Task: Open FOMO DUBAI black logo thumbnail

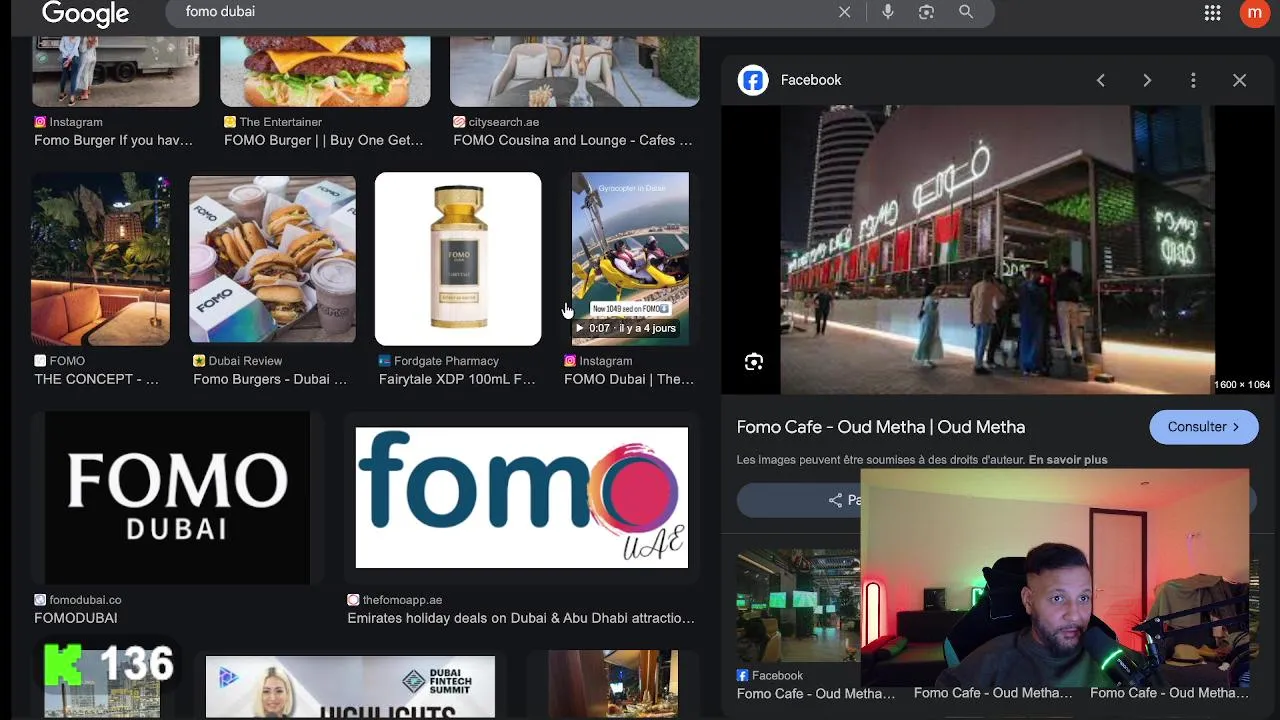Action: (177, 498)
